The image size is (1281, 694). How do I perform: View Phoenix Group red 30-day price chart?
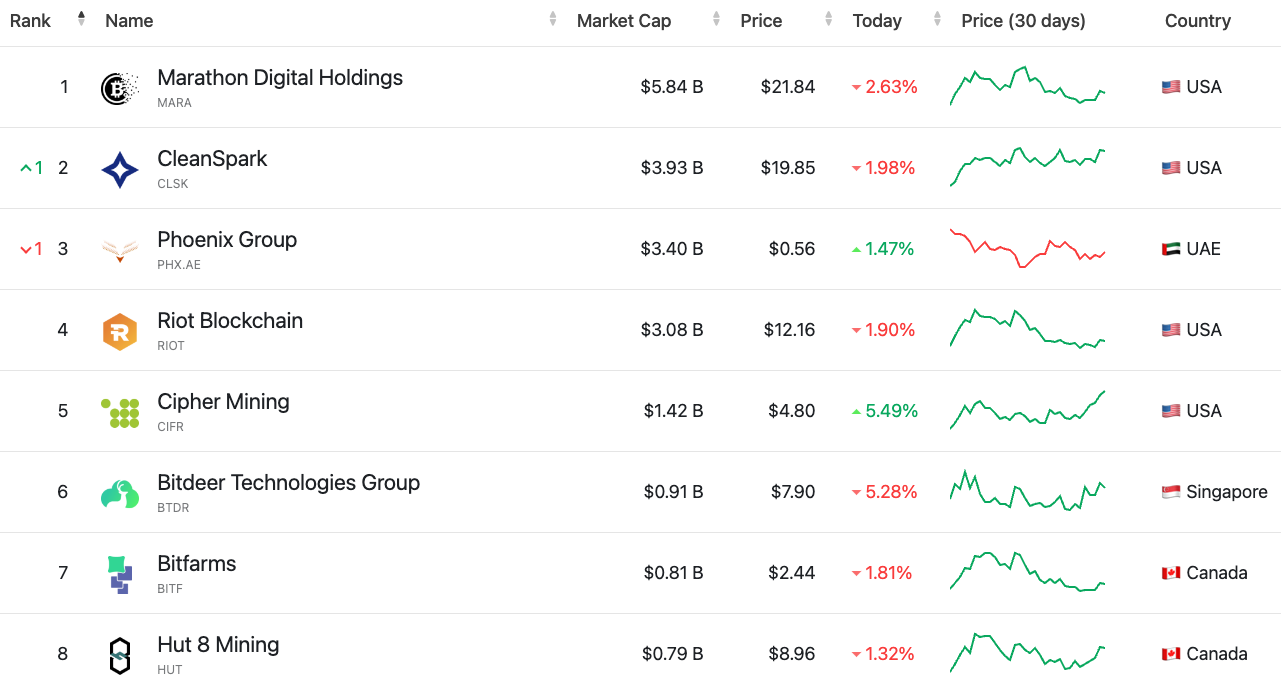1027,248
